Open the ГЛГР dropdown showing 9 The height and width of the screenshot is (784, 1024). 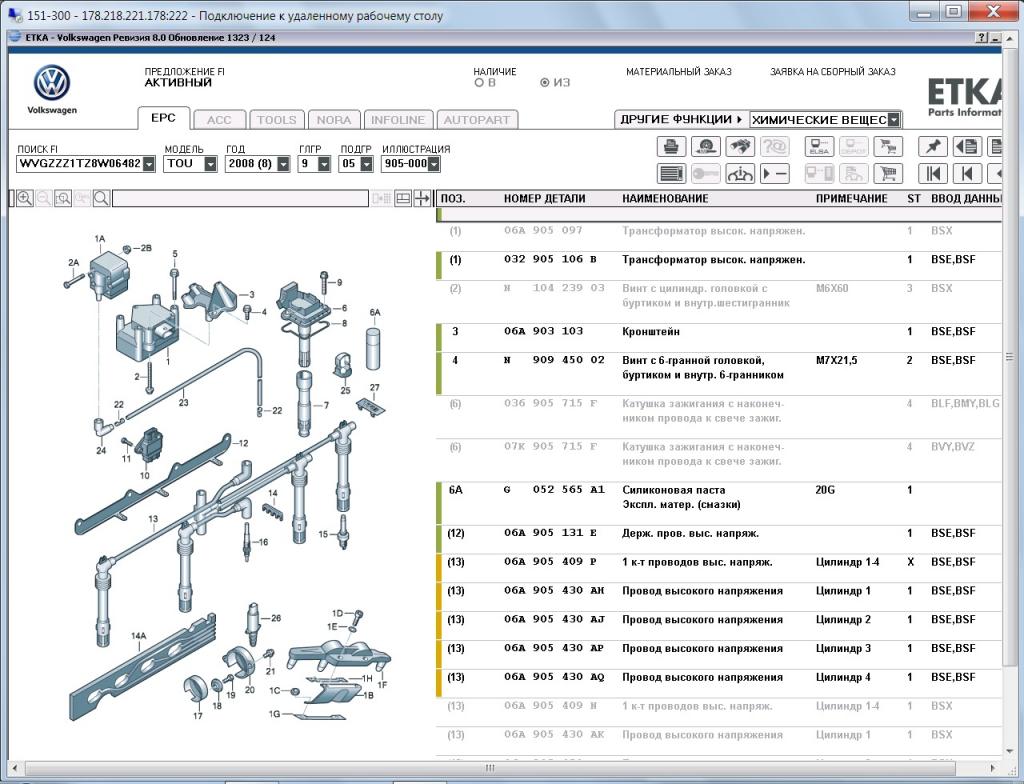[324, 164]
